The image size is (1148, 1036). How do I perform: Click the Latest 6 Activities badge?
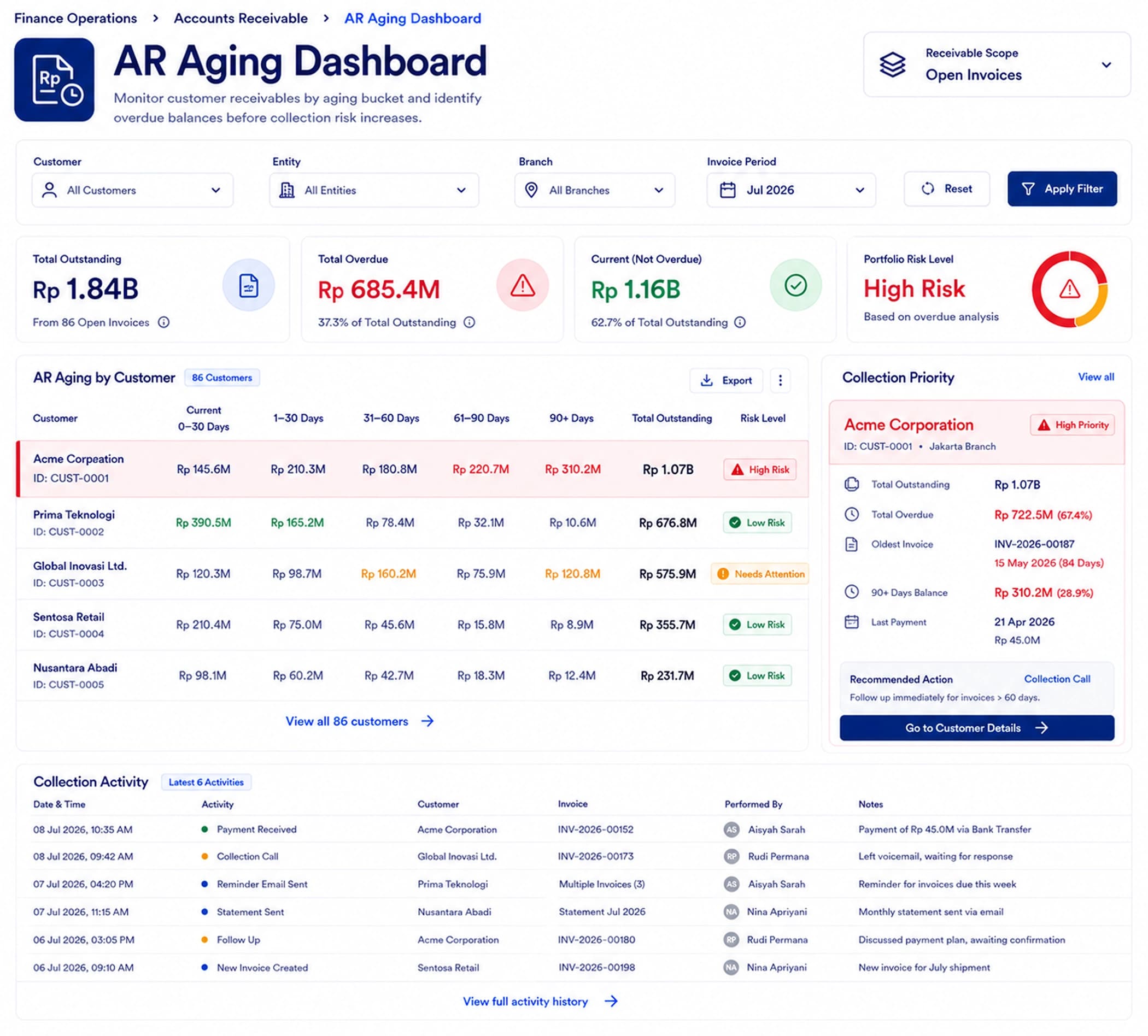pos(206,782)
